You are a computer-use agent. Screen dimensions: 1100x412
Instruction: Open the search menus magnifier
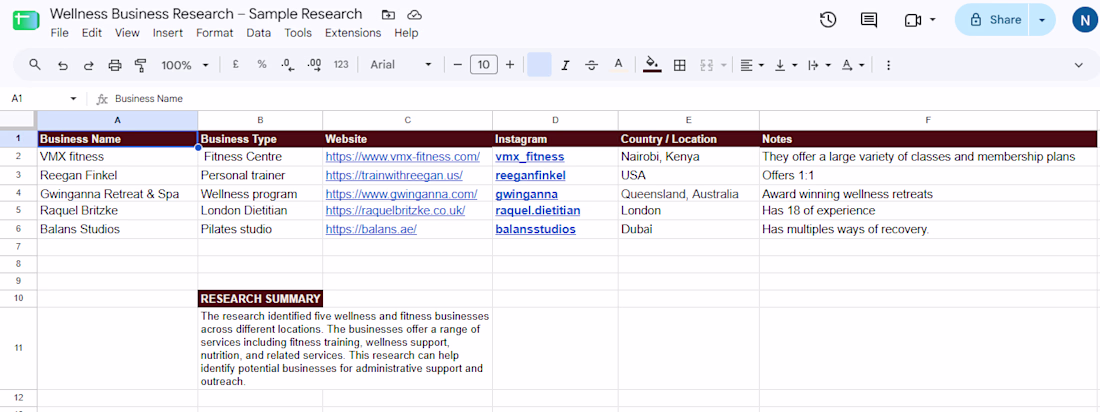coord(35,65)
